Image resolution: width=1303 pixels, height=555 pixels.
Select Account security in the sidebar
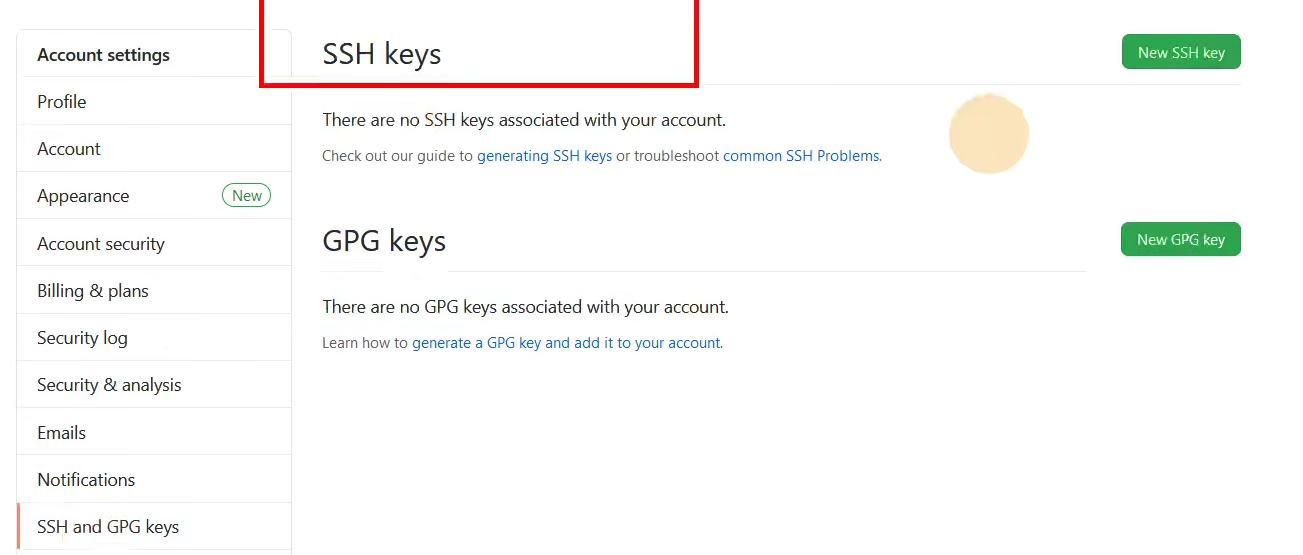(101, 244)
